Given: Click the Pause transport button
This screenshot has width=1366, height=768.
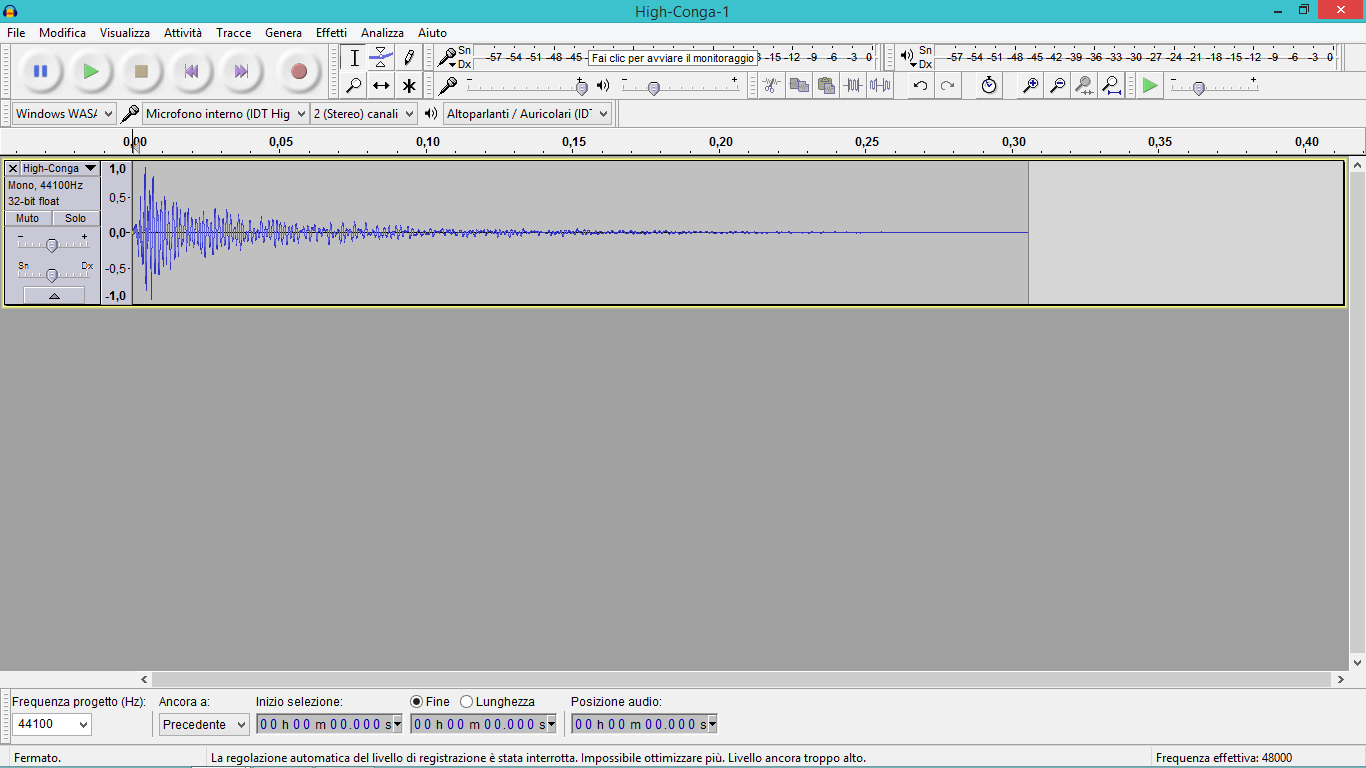Looking at the screenshot, I should pyautogui.click(x=41, y=71).
